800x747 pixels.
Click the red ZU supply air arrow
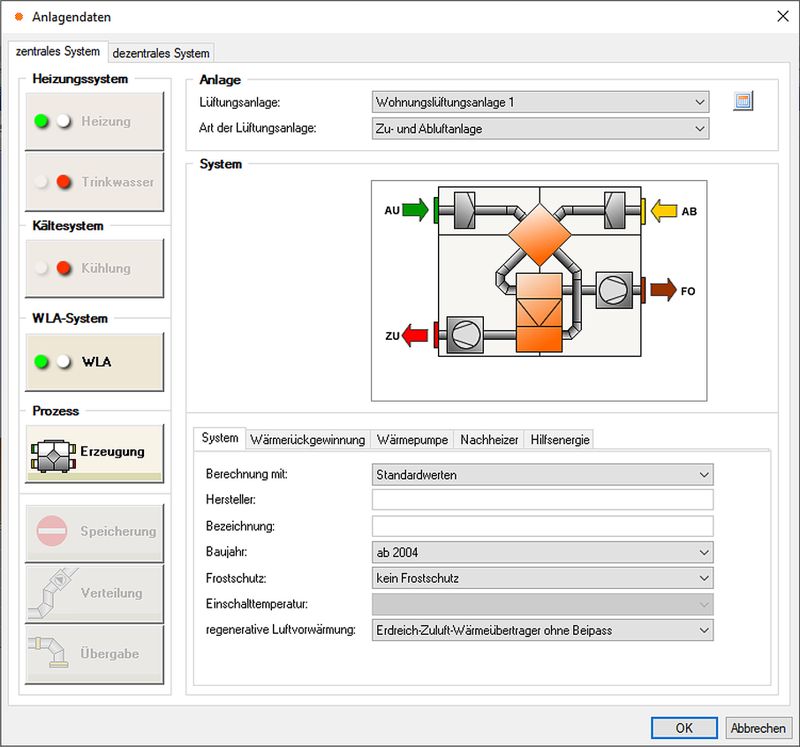point(416,335)
